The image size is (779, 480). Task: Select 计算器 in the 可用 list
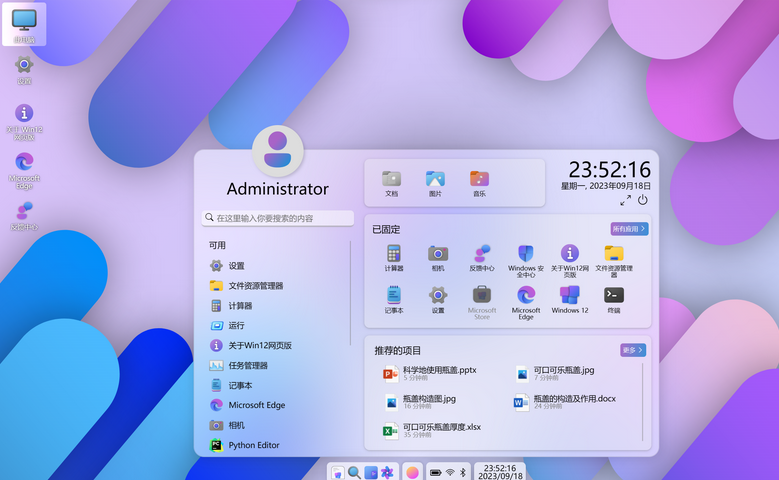click(x=277, y=306)
